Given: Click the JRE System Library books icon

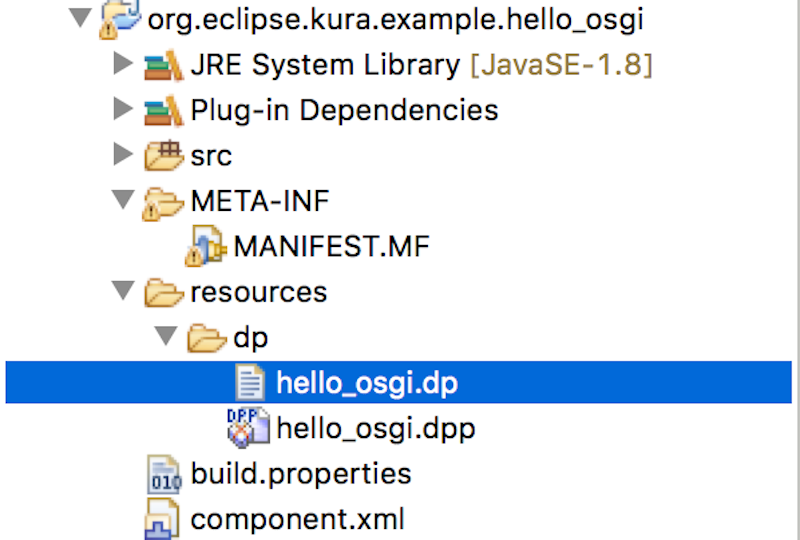Looking at the screenshot, I should coord(163,65).
